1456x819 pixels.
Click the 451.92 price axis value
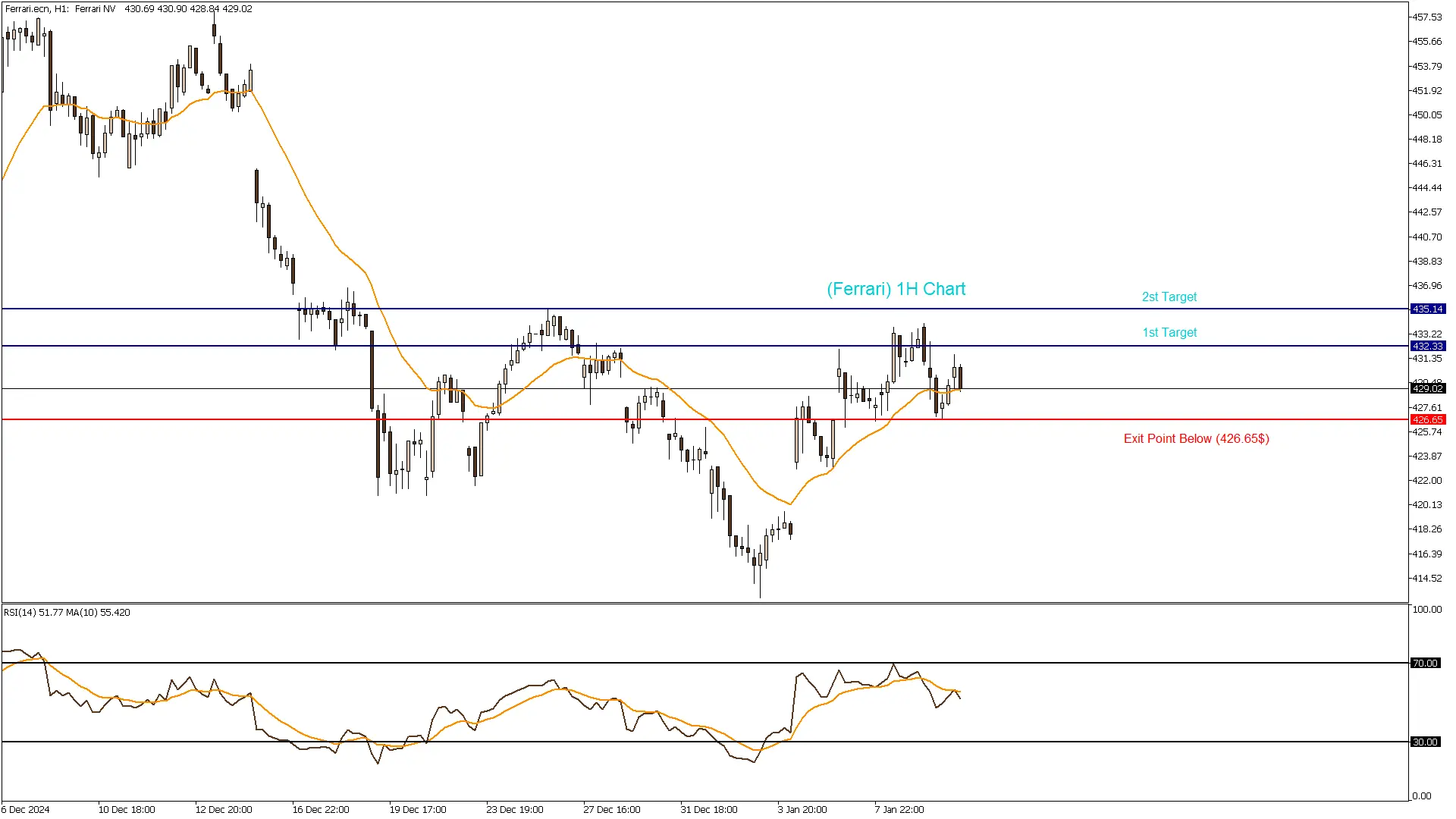1426,91
